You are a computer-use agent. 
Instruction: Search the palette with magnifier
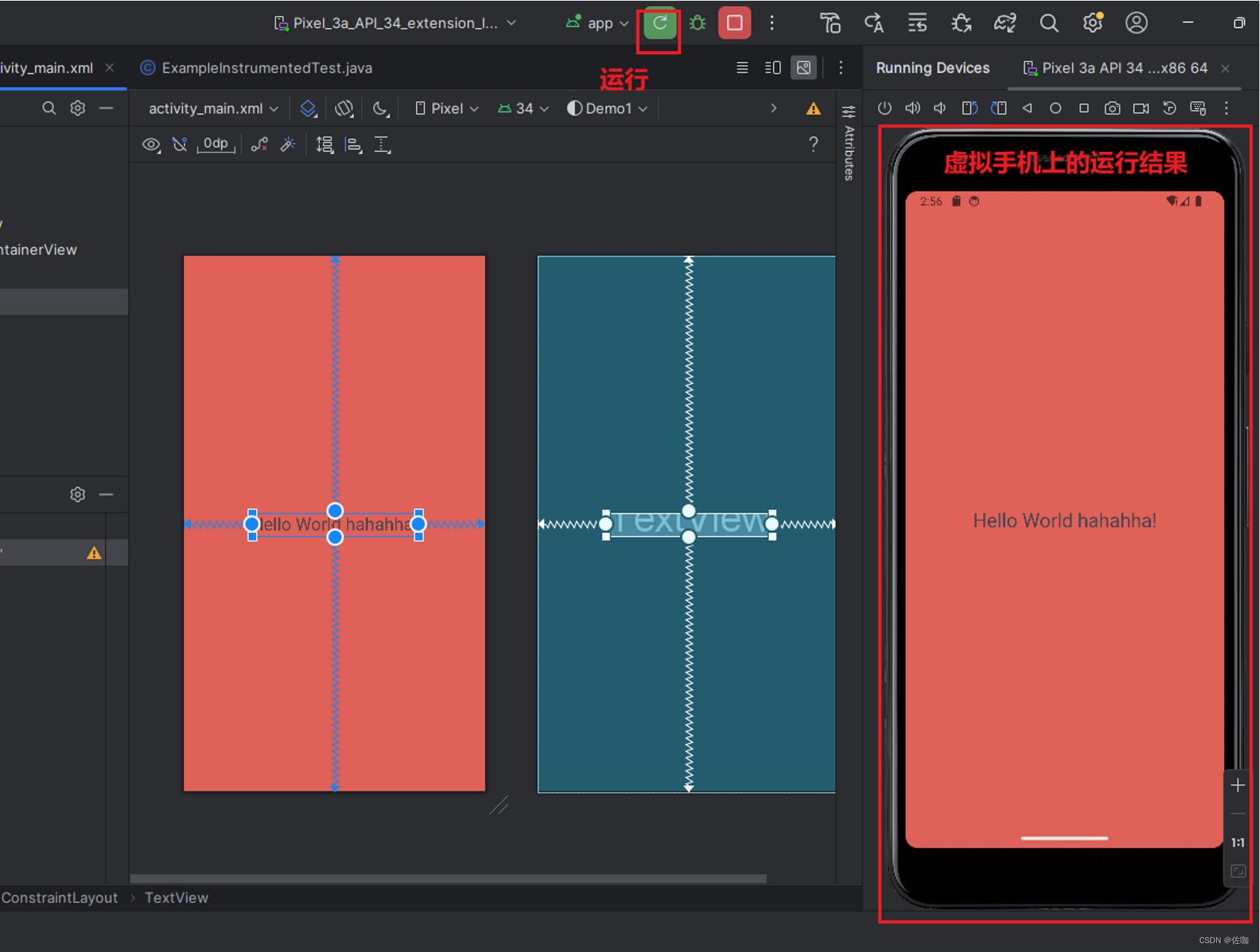point(49,108)
